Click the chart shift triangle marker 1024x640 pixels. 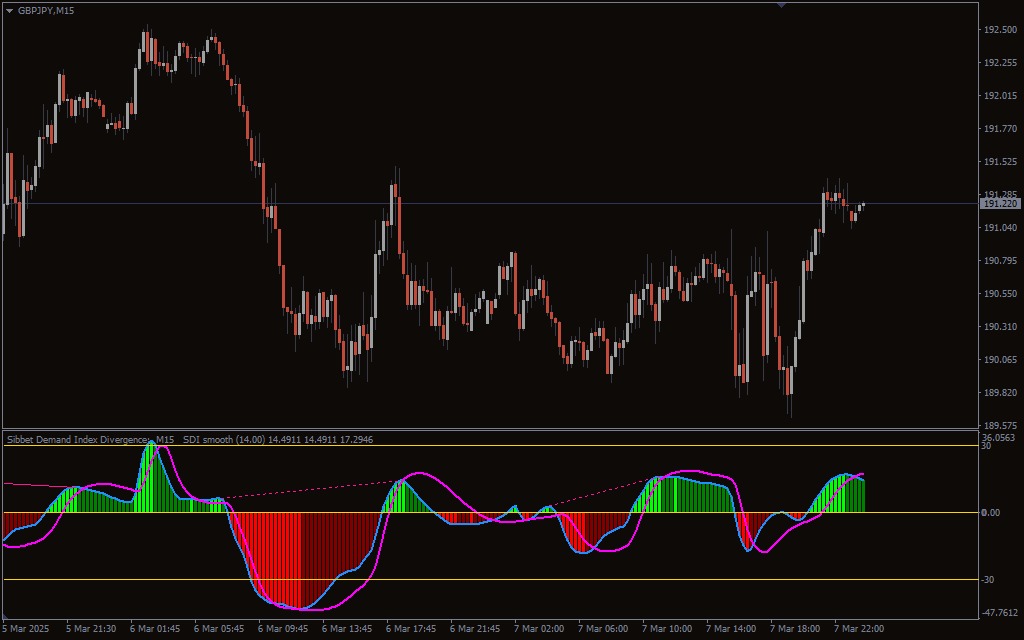point(781,5)
